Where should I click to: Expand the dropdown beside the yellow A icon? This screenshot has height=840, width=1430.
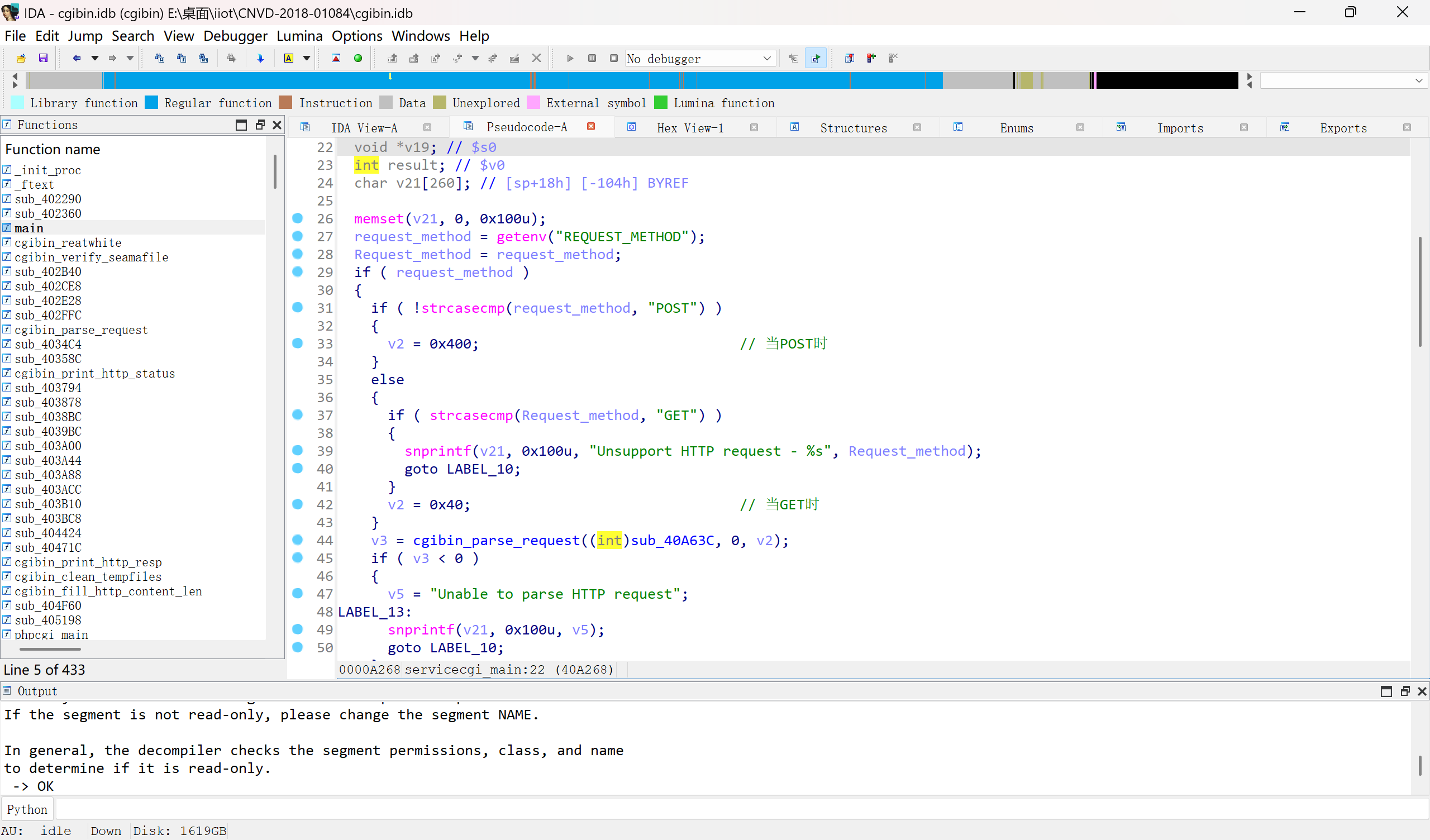click(307, 58)
